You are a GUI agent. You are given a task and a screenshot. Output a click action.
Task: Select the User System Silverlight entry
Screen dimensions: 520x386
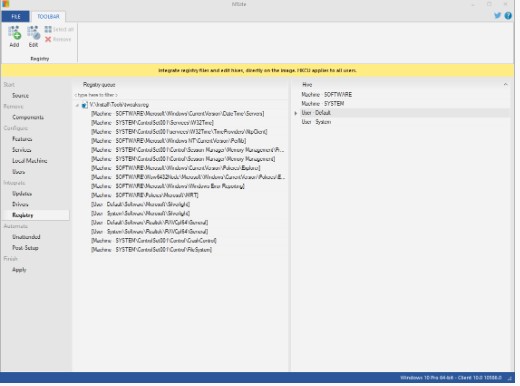(x=141, y=213)
